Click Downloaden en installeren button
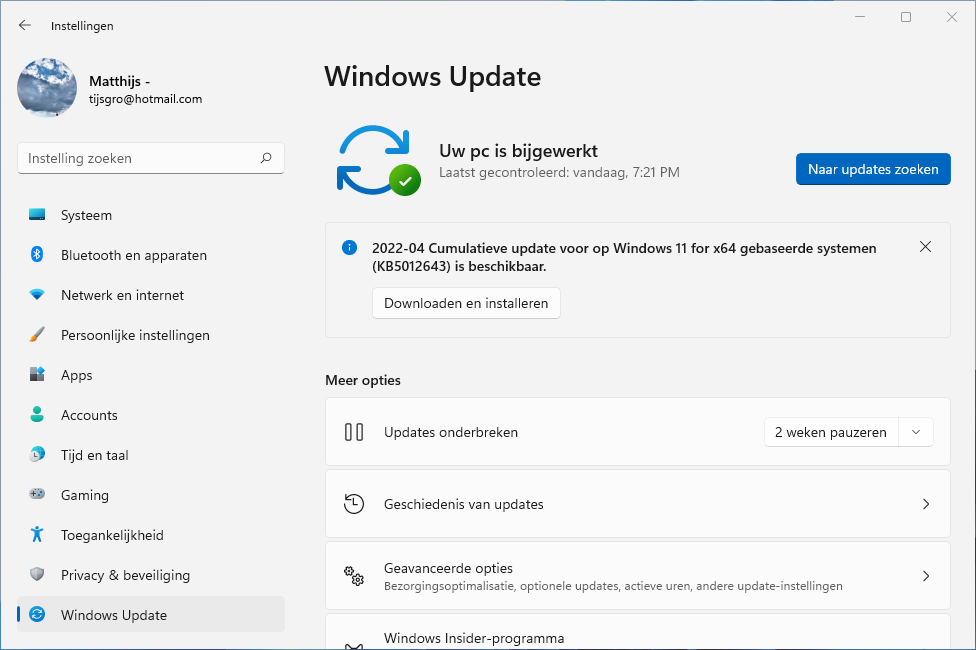Viewport: 976px width, 650px height. pos(466,303)
